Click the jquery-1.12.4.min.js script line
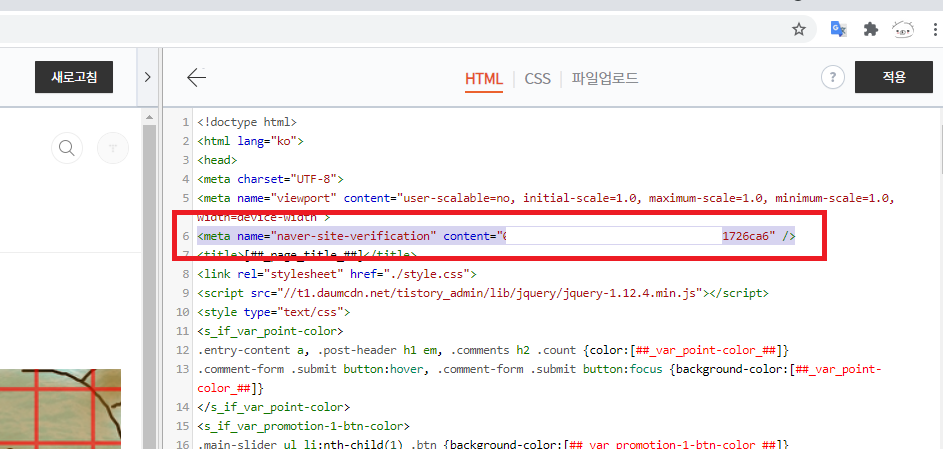 [483, 293]
